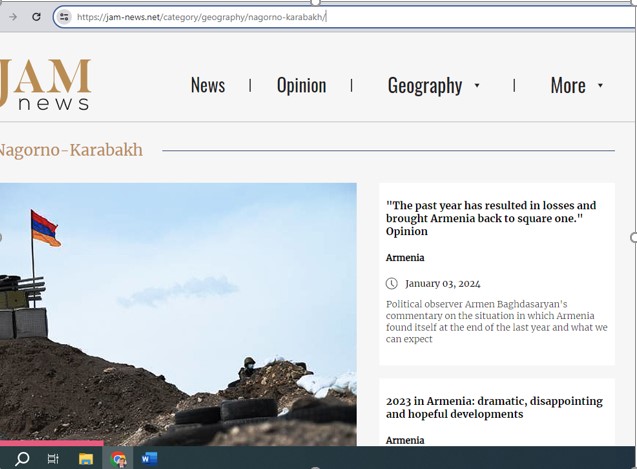Open the Geography menu
637x469 pixels.
(x=424, y=85)
